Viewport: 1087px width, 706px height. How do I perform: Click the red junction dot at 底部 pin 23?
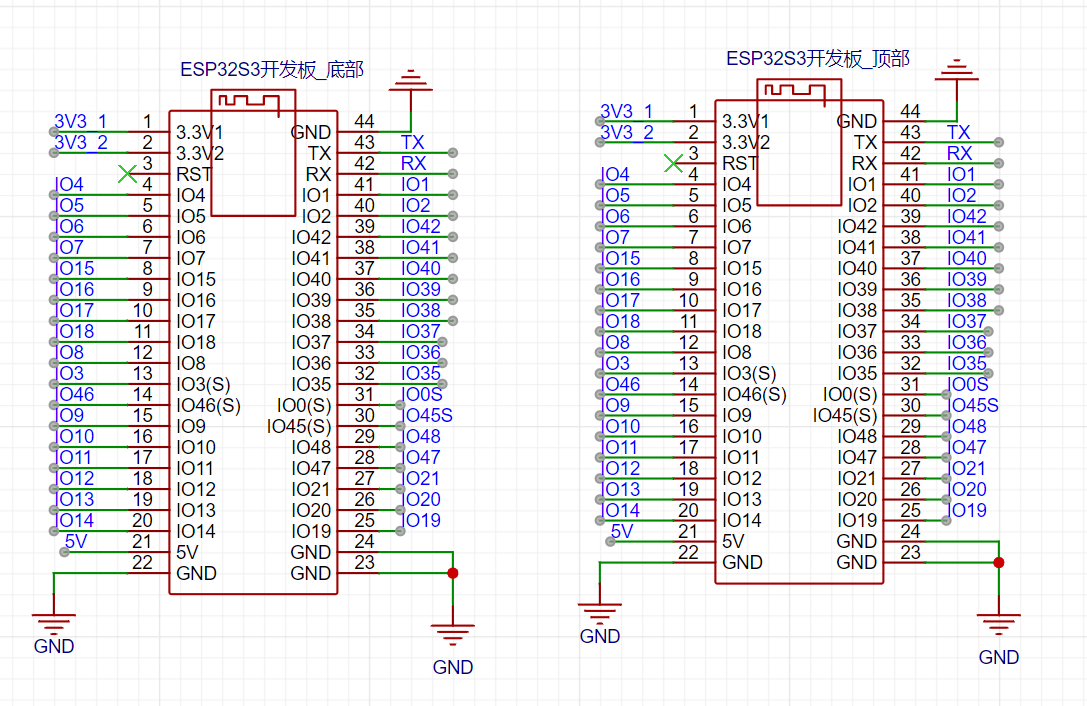click(x=453, y=573)
